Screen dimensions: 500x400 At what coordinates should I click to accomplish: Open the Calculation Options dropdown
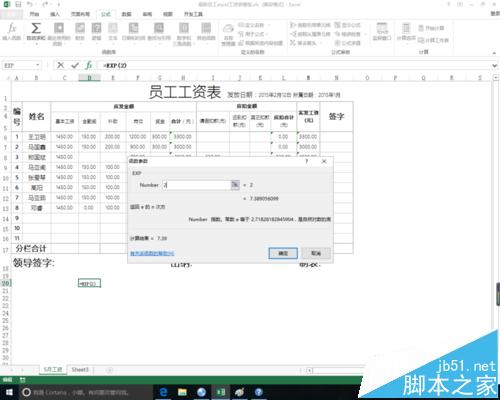pos(406,32)
